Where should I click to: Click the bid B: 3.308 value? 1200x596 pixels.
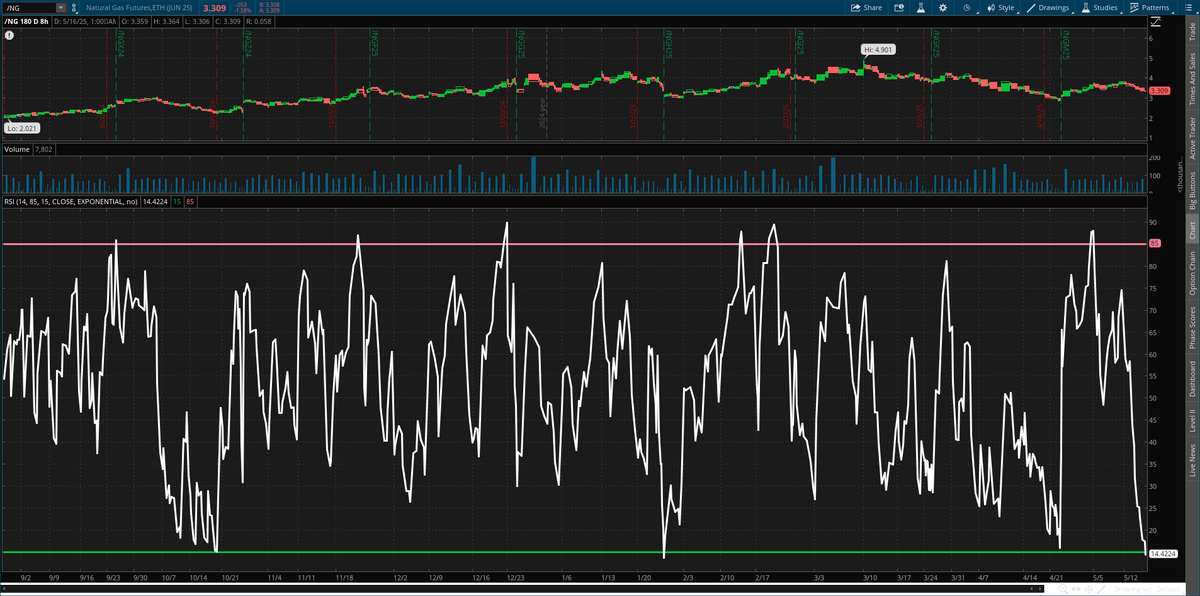click(268, 4)
